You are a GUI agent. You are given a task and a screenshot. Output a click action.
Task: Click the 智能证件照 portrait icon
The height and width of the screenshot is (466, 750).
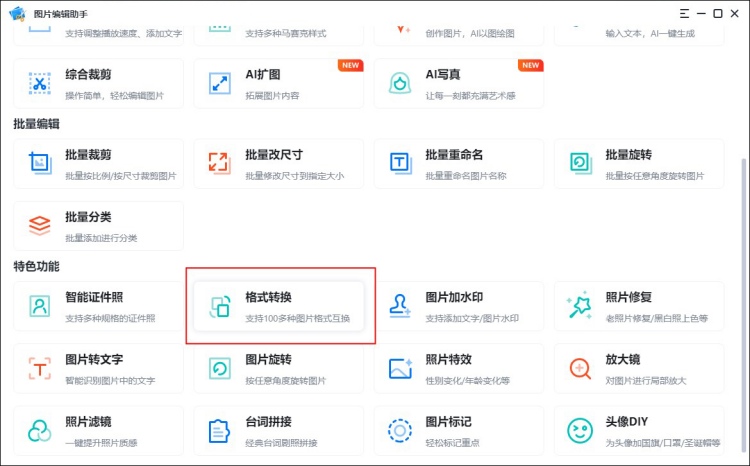click(x=40, y=306)
